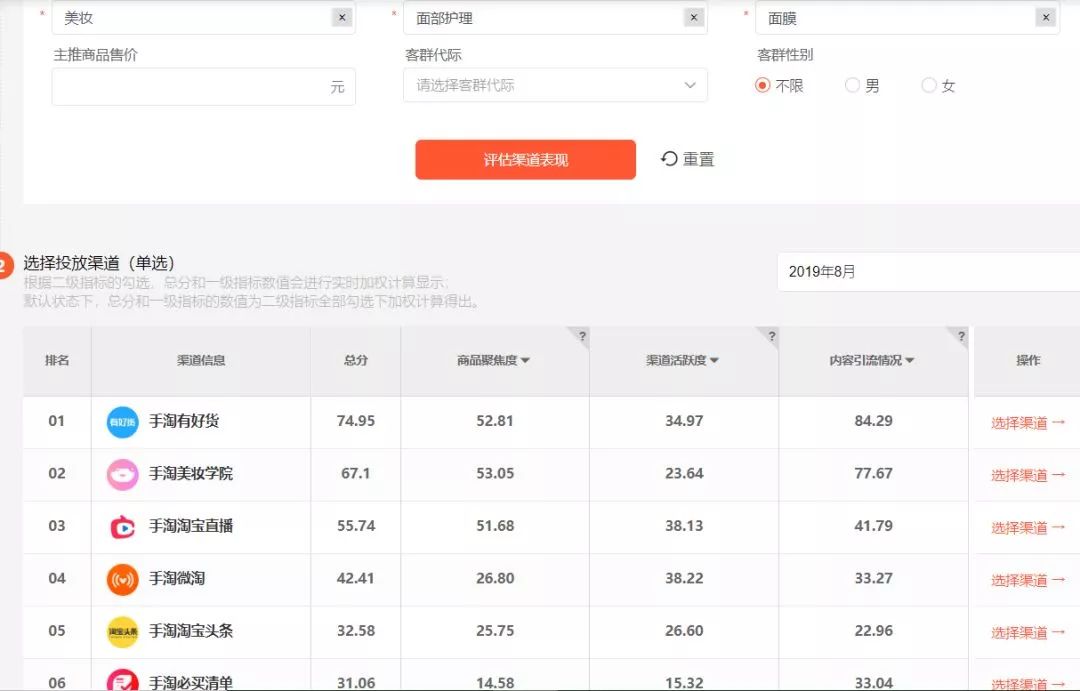Viewport: 1080px width, 691px height.
Task: Open help tooltip for 商品聚焦度 column
Action: 582,336
